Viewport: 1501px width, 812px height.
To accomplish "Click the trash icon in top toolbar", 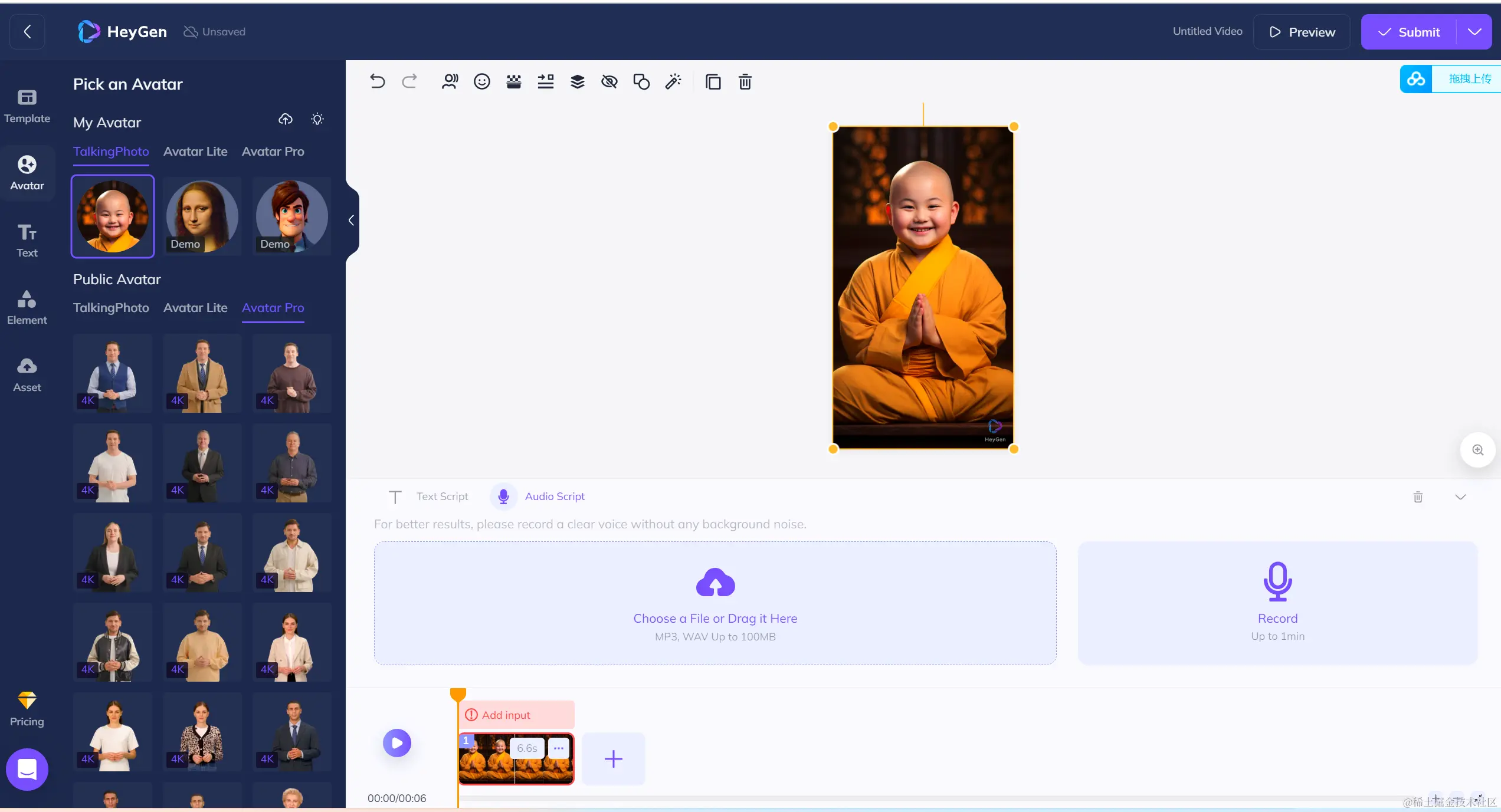I will pyautogui.click(x=745, y=81).
